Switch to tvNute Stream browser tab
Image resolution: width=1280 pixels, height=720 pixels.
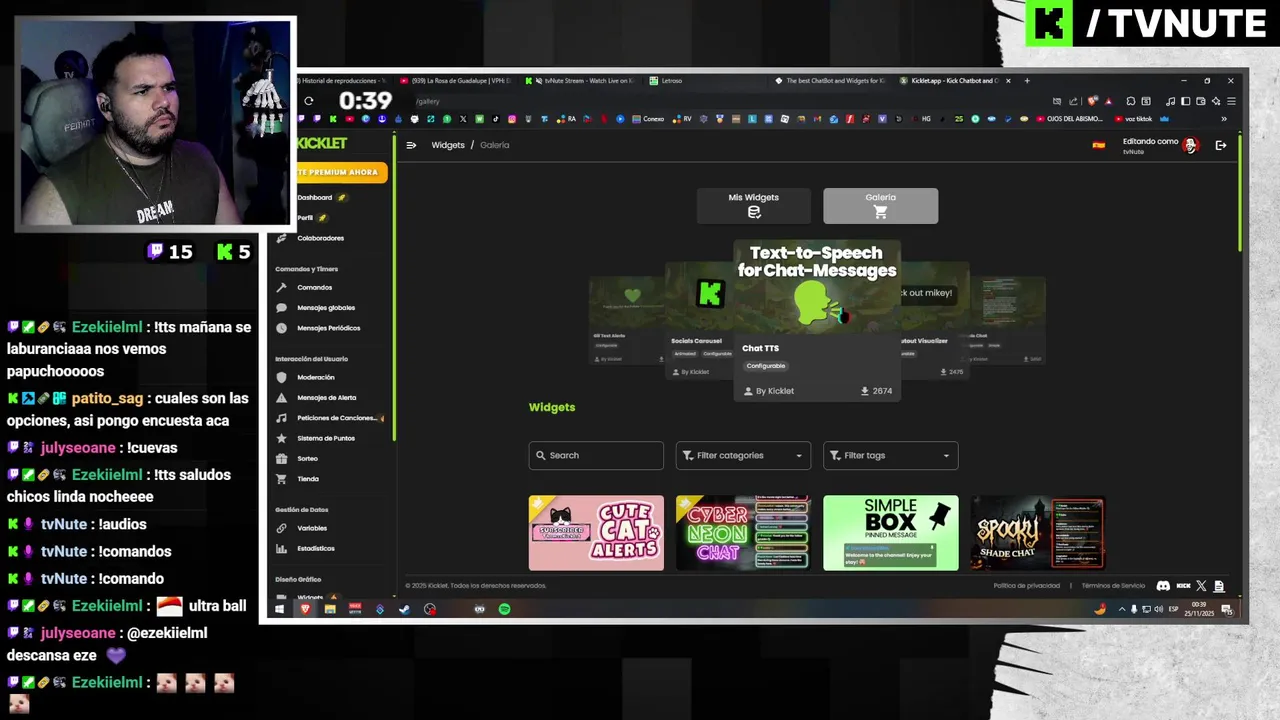pos(580,81)
